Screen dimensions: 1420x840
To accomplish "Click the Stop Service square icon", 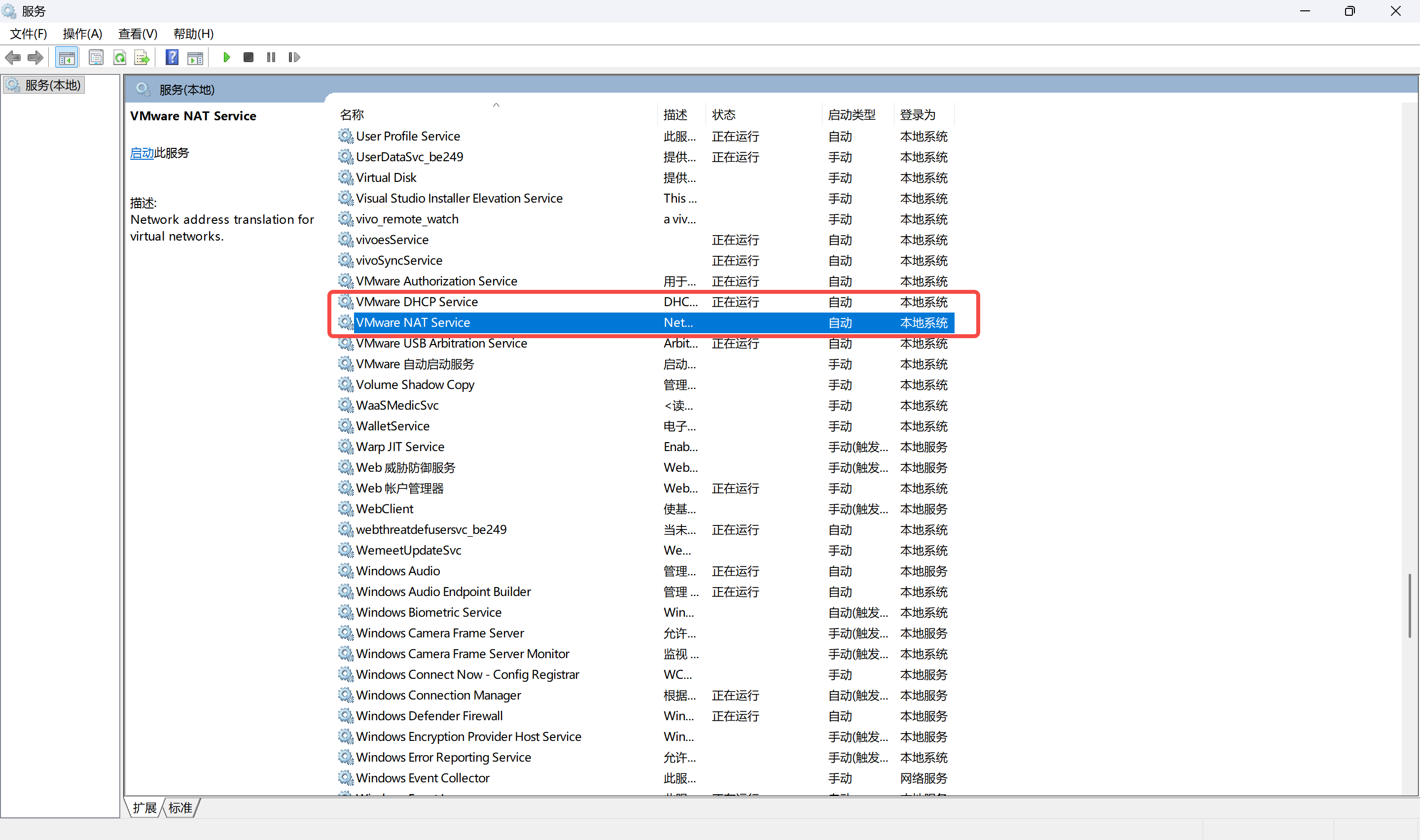I will coord(248,57).
